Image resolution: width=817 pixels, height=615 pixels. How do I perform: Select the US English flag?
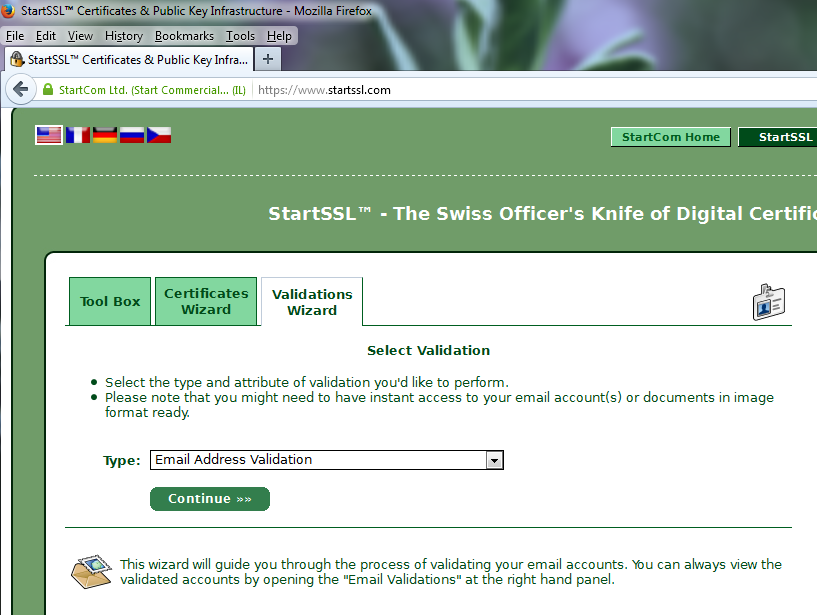[49, 135]
